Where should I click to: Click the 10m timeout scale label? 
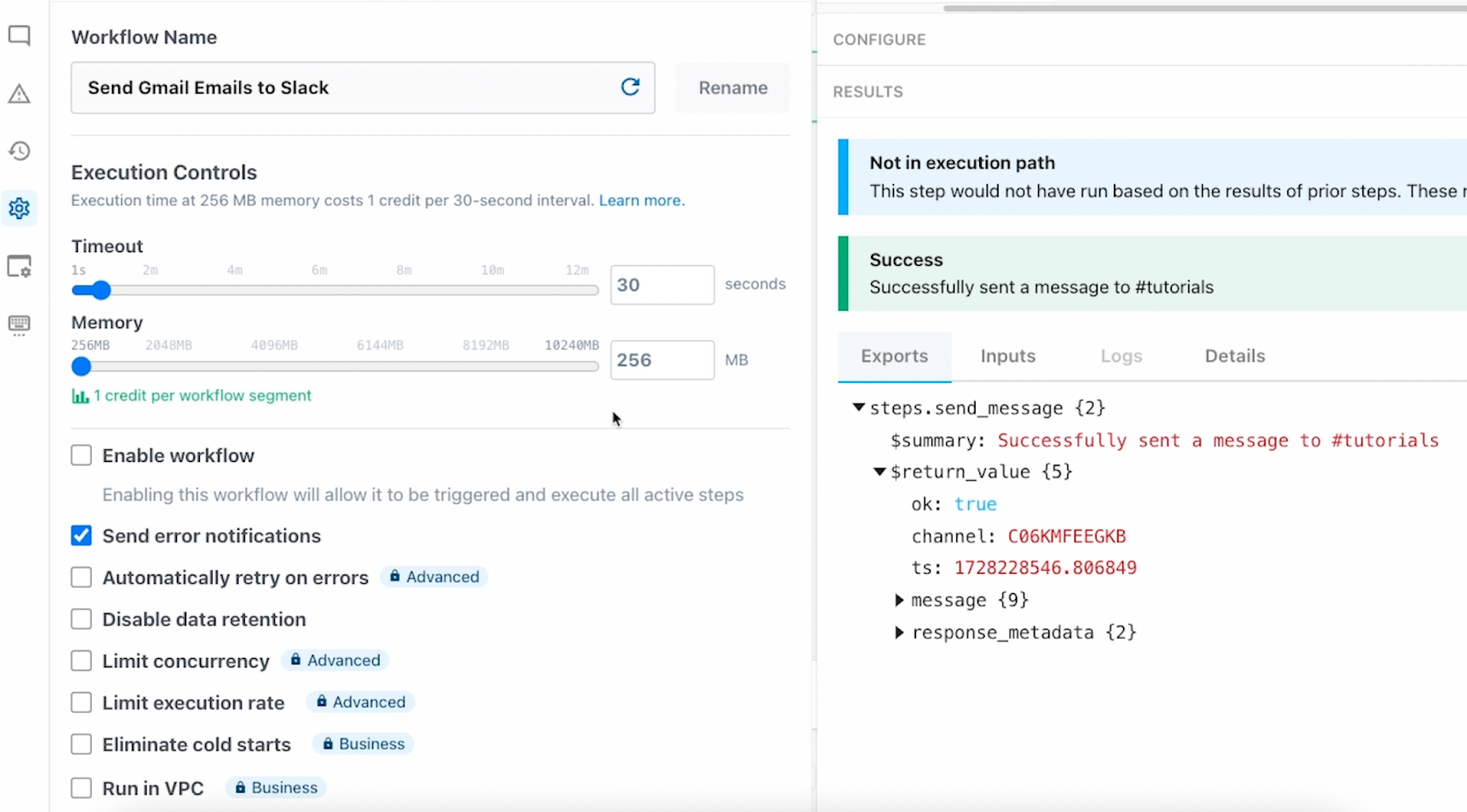pos(492,270)
